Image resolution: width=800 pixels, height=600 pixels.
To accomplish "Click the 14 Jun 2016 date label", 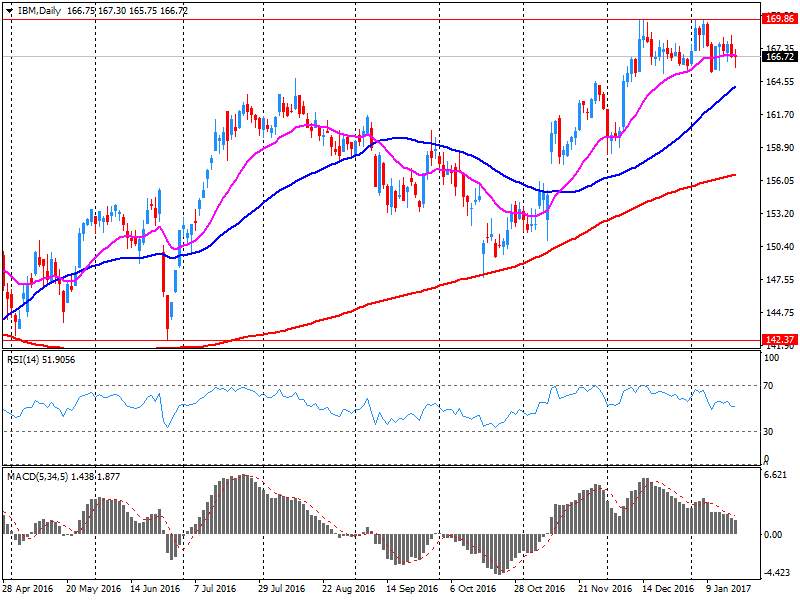I will coord(155,589).
